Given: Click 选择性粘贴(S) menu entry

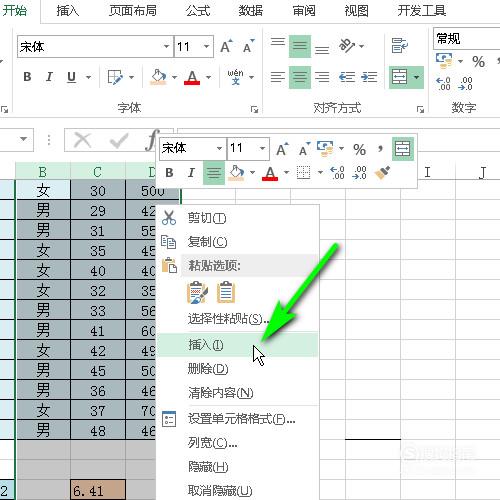Looking at the screenshot, I should pos(237,319).
